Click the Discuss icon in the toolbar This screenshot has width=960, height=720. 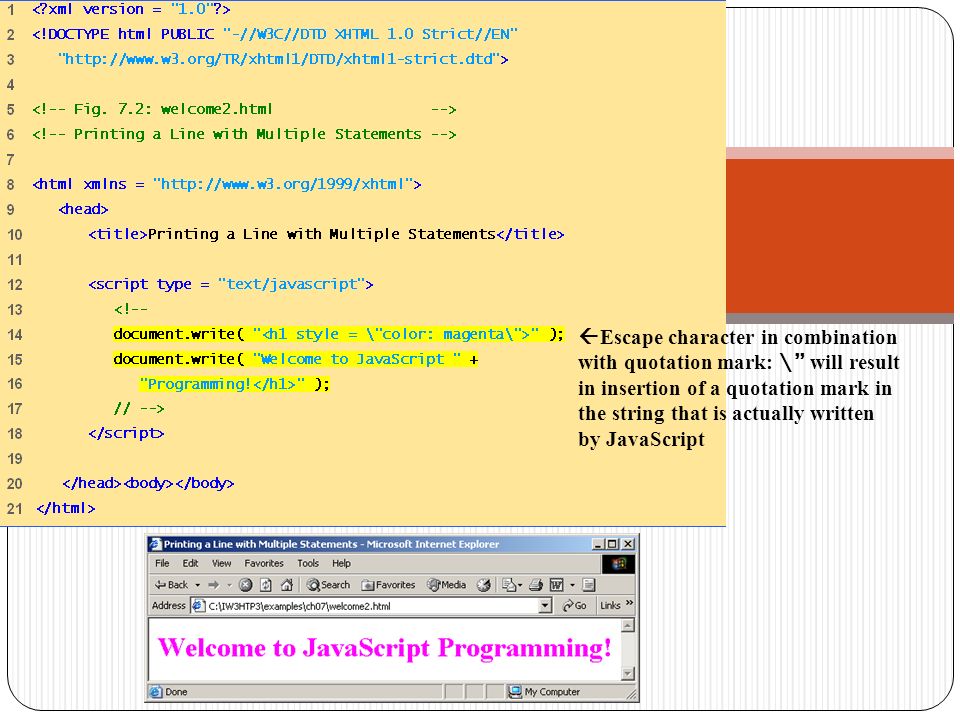588,585
